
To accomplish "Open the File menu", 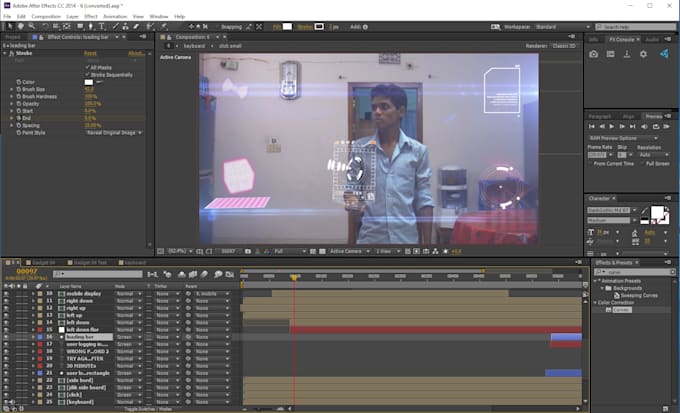I will [7, 16].
